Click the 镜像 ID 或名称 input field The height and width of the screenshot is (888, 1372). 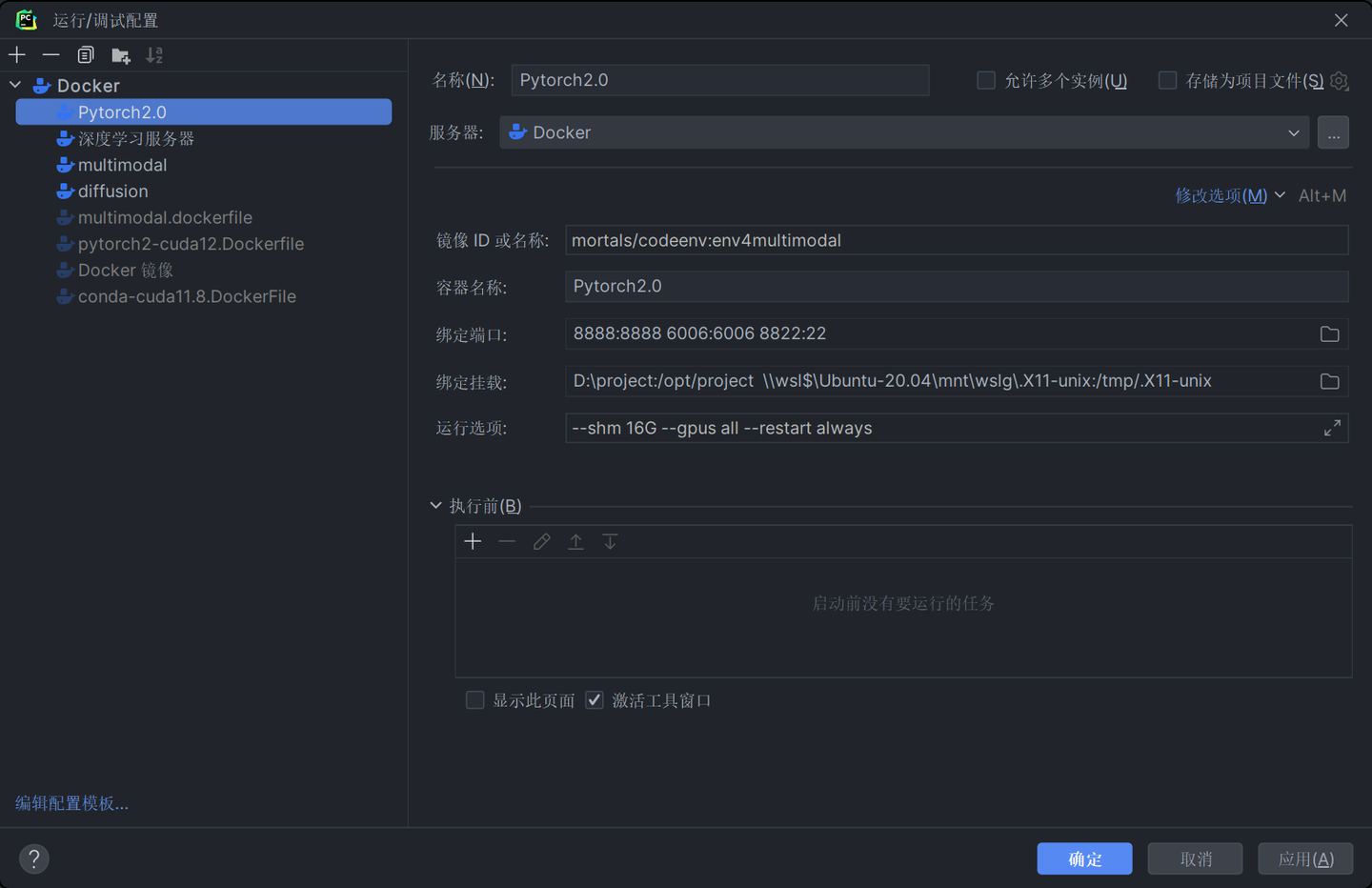957,240
